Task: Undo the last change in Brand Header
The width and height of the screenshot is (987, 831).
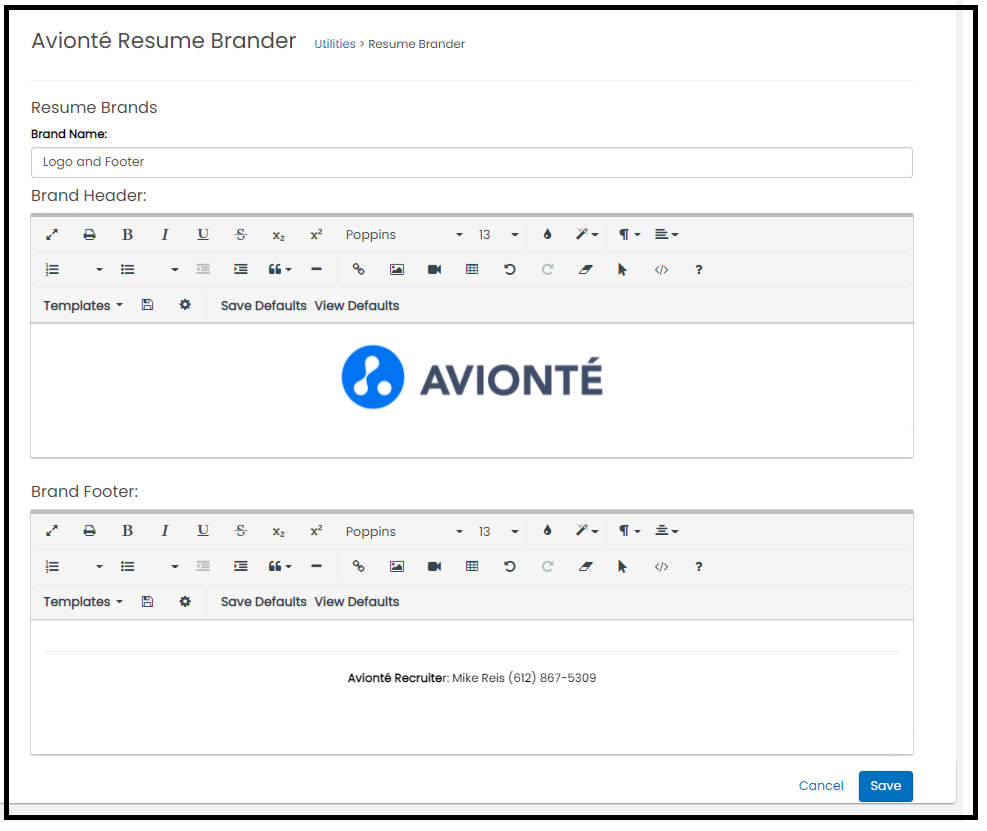Action: point(510,269)
